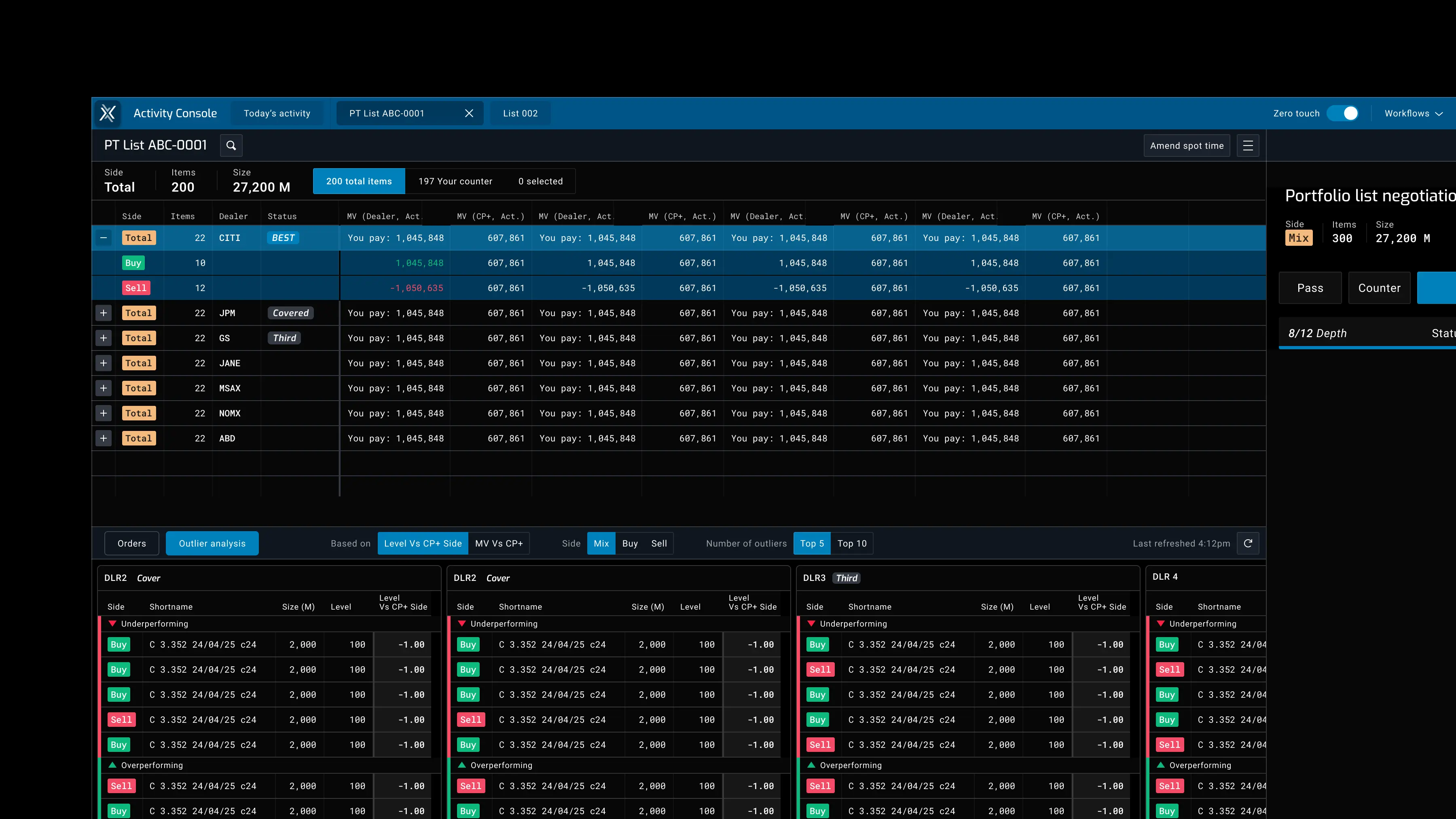
Task: Click the Amend spot time button
Action: [x=1186, y=145]
